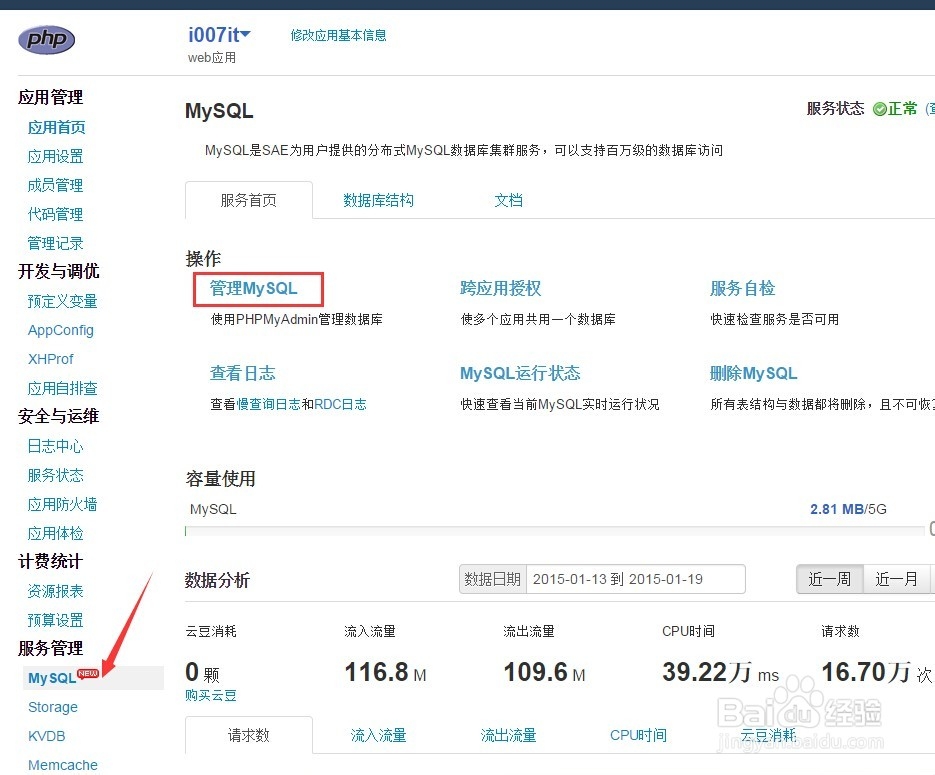Screen dimensions: 935x775
Task: Open 应用自排查 in sidebar
Action: click(x=62, y=388)
